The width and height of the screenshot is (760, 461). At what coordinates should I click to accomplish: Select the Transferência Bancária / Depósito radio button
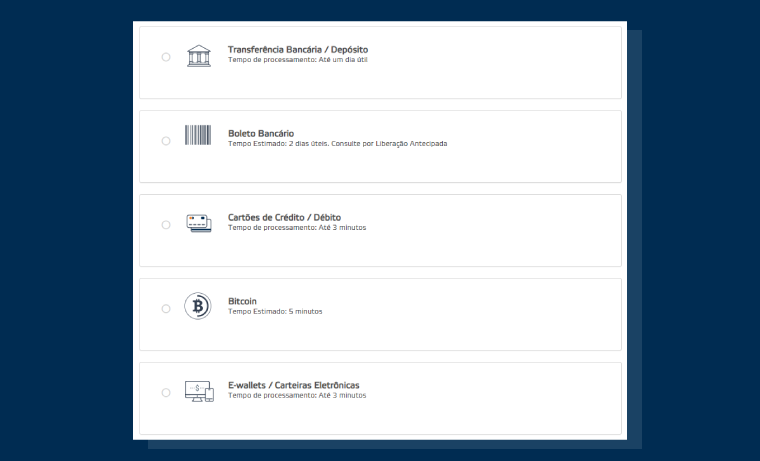(166, 57)
